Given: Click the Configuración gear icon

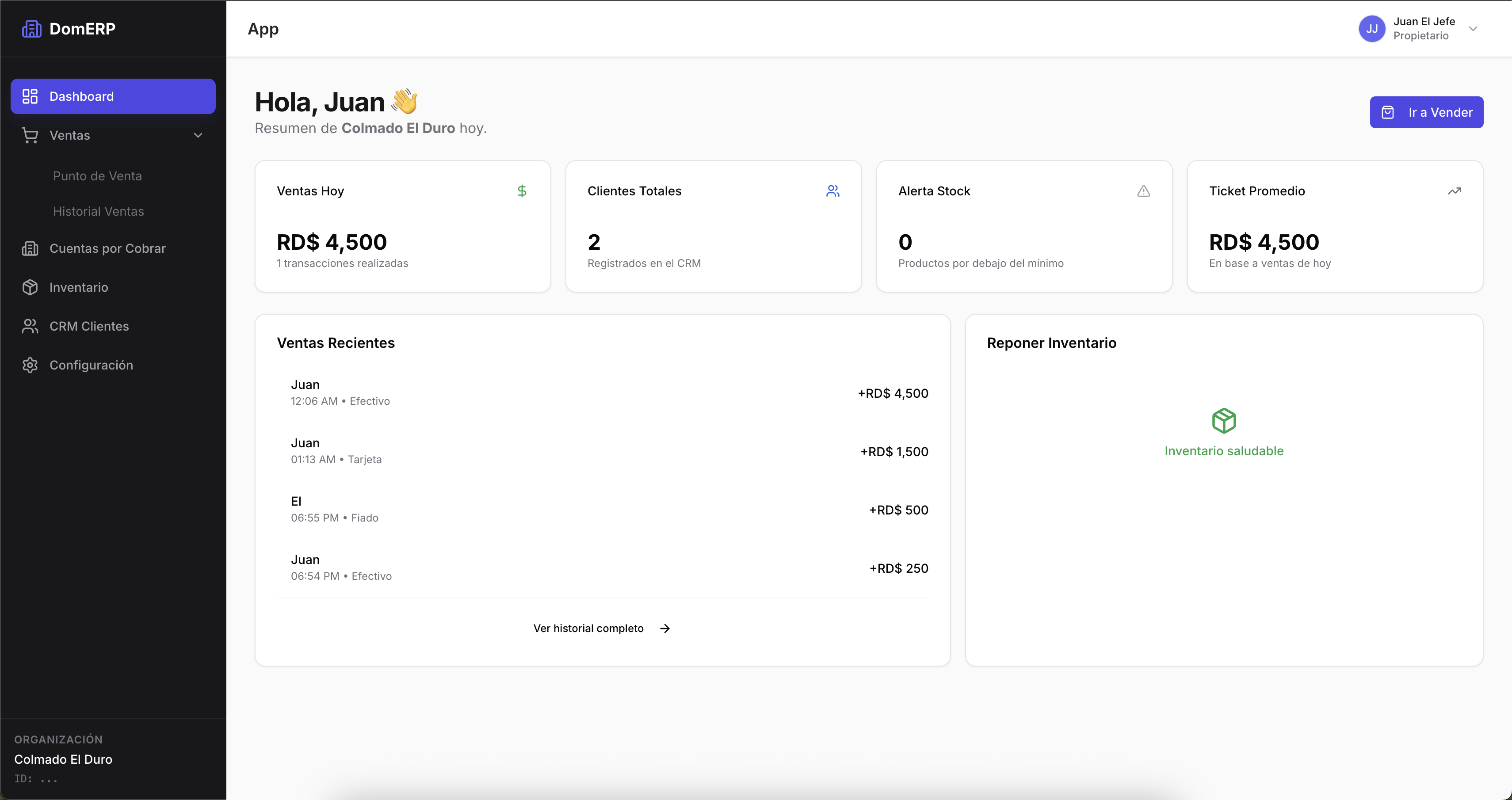Looking at the screenshot, I should coord(30,365).
